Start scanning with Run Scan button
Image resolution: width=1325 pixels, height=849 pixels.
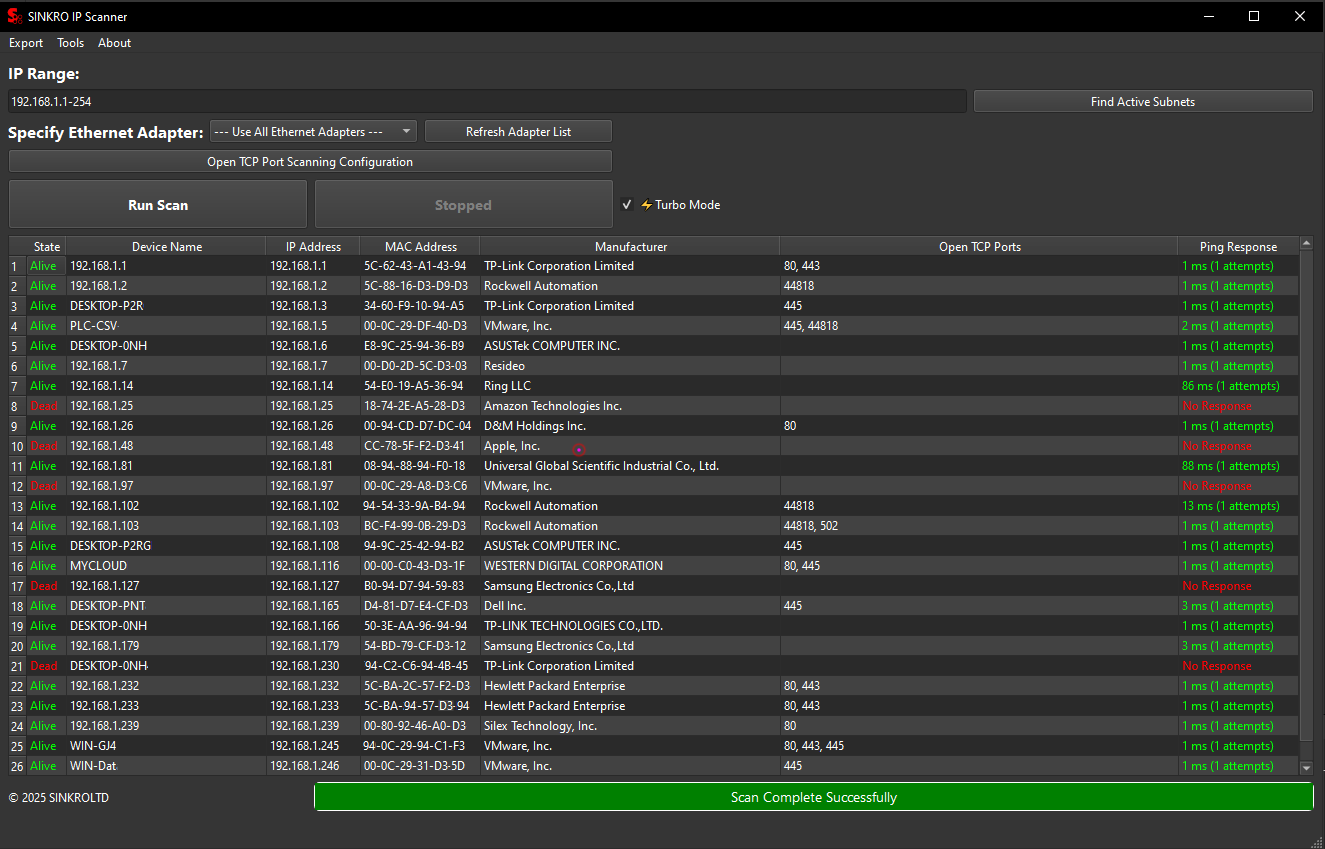(x=158, y=205)
